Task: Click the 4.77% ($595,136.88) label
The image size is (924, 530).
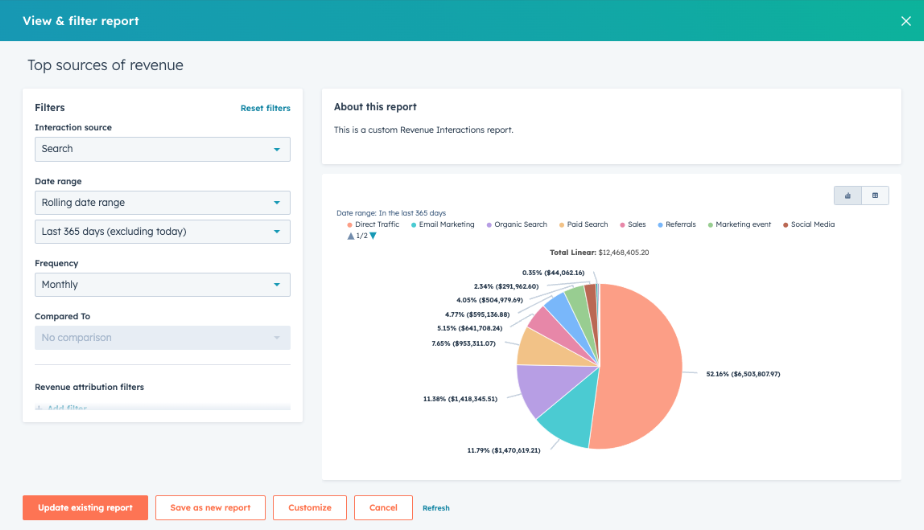Action: 477,315
